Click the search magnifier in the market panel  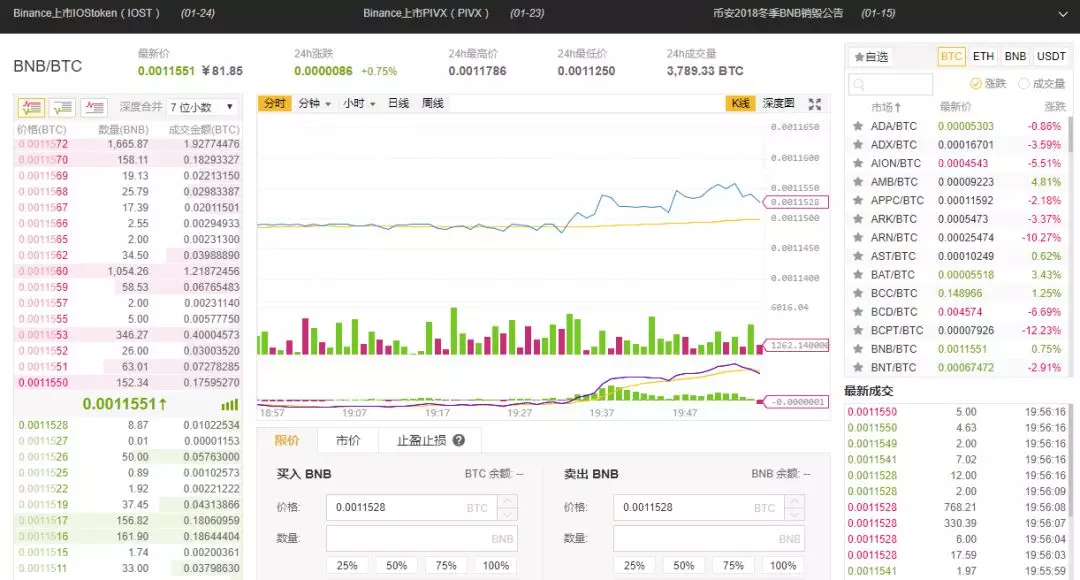coord(858,84)
